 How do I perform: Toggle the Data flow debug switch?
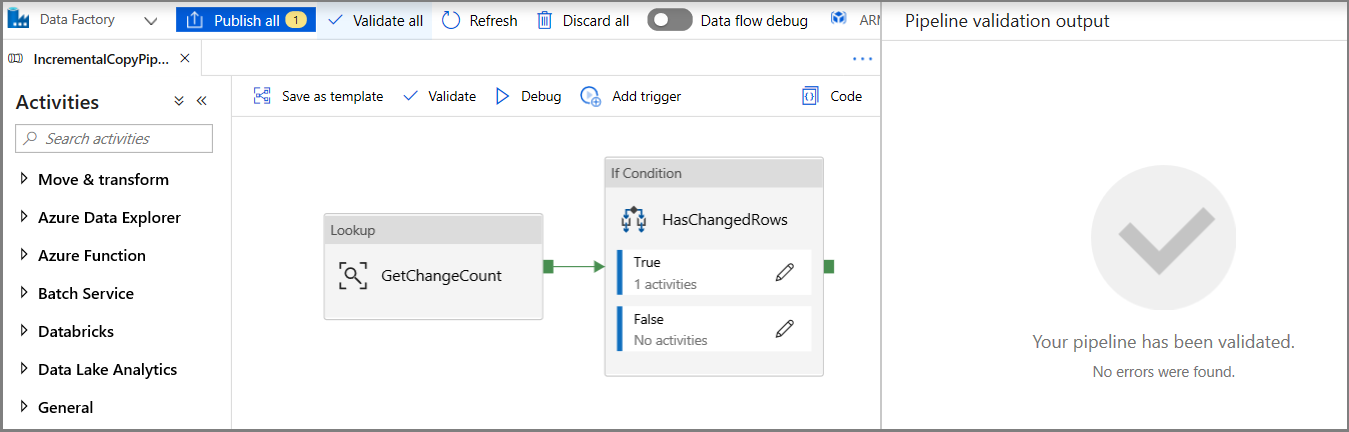[x=669, y=20]
